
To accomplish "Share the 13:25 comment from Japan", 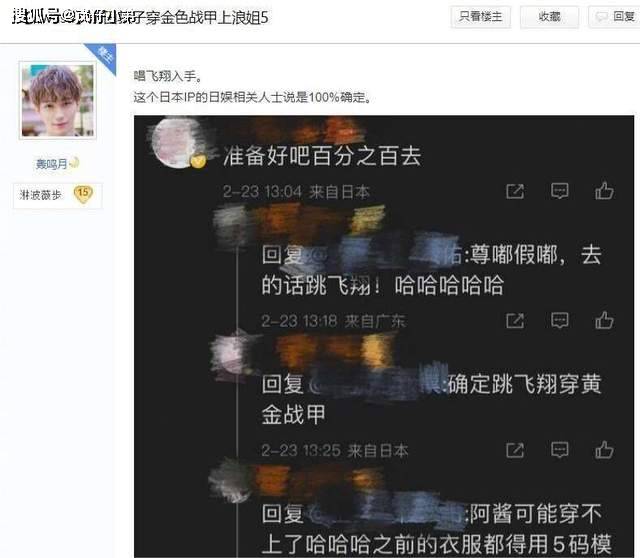I will tap(515, 451).
